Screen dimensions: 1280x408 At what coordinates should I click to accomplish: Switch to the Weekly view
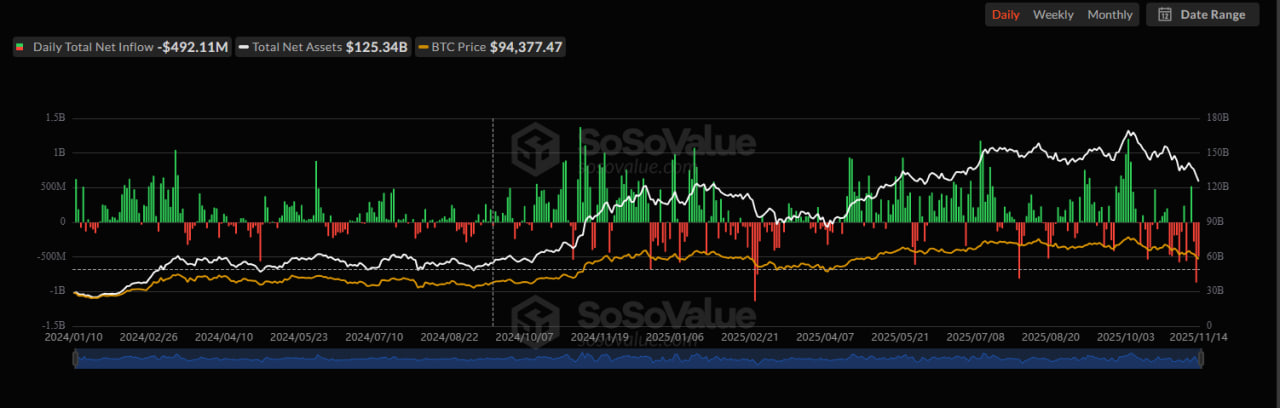(x=1053, y=15)
